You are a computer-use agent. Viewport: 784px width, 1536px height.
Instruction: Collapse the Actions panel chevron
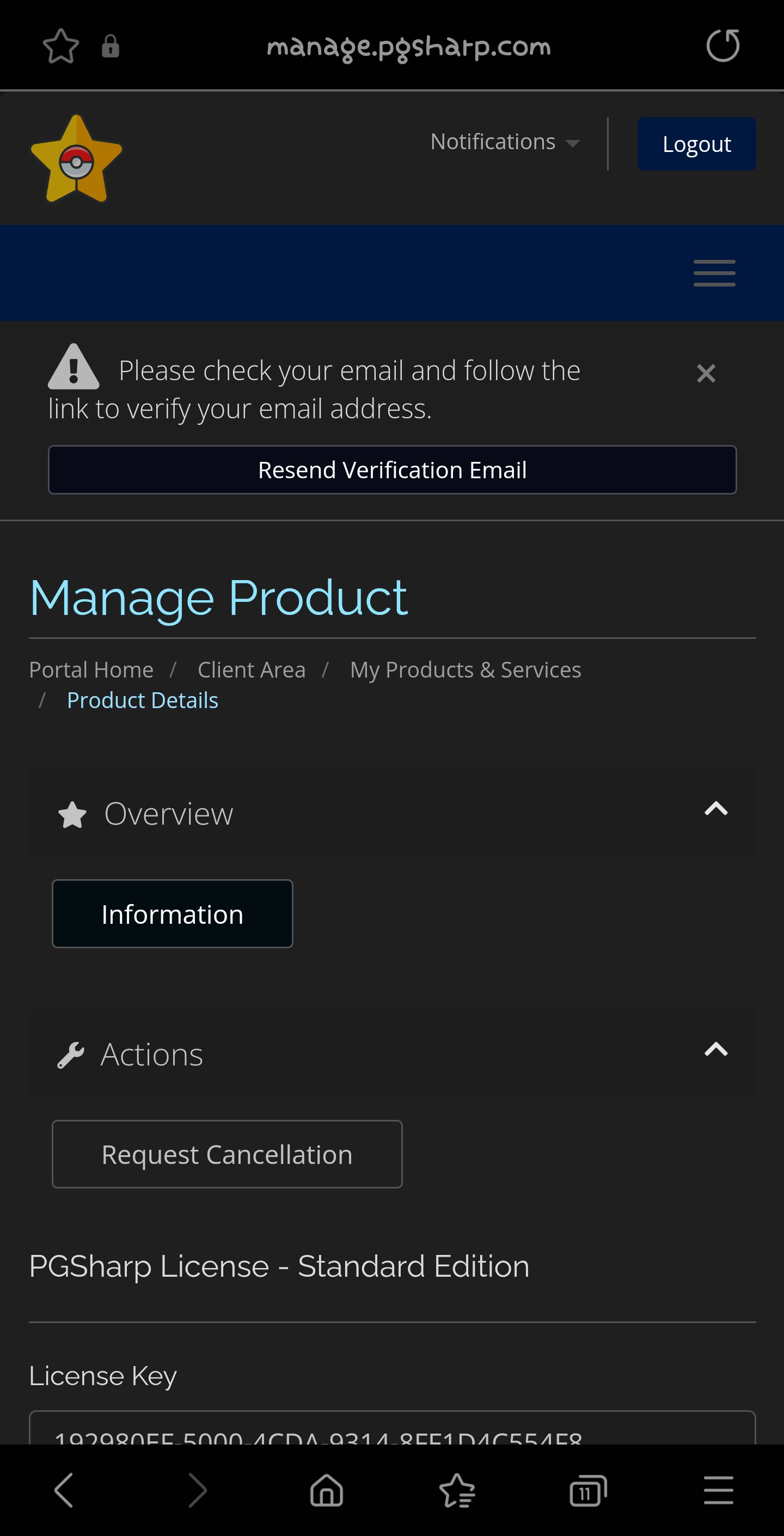(x=716, y=1050)
